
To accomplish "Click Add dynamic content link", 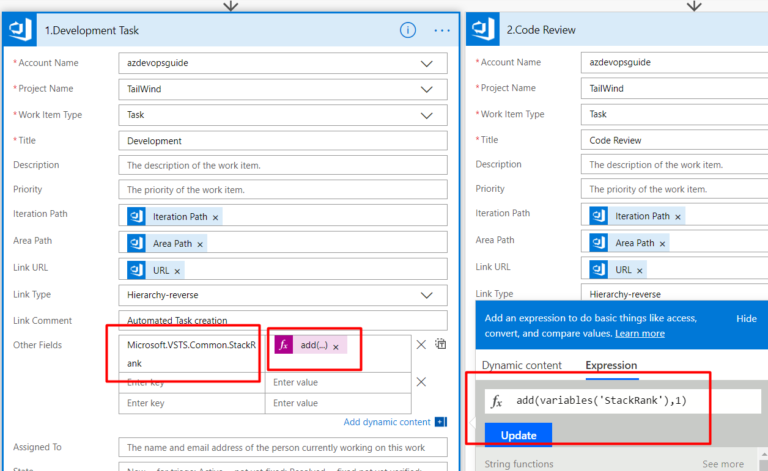I will tap(386, 422).
